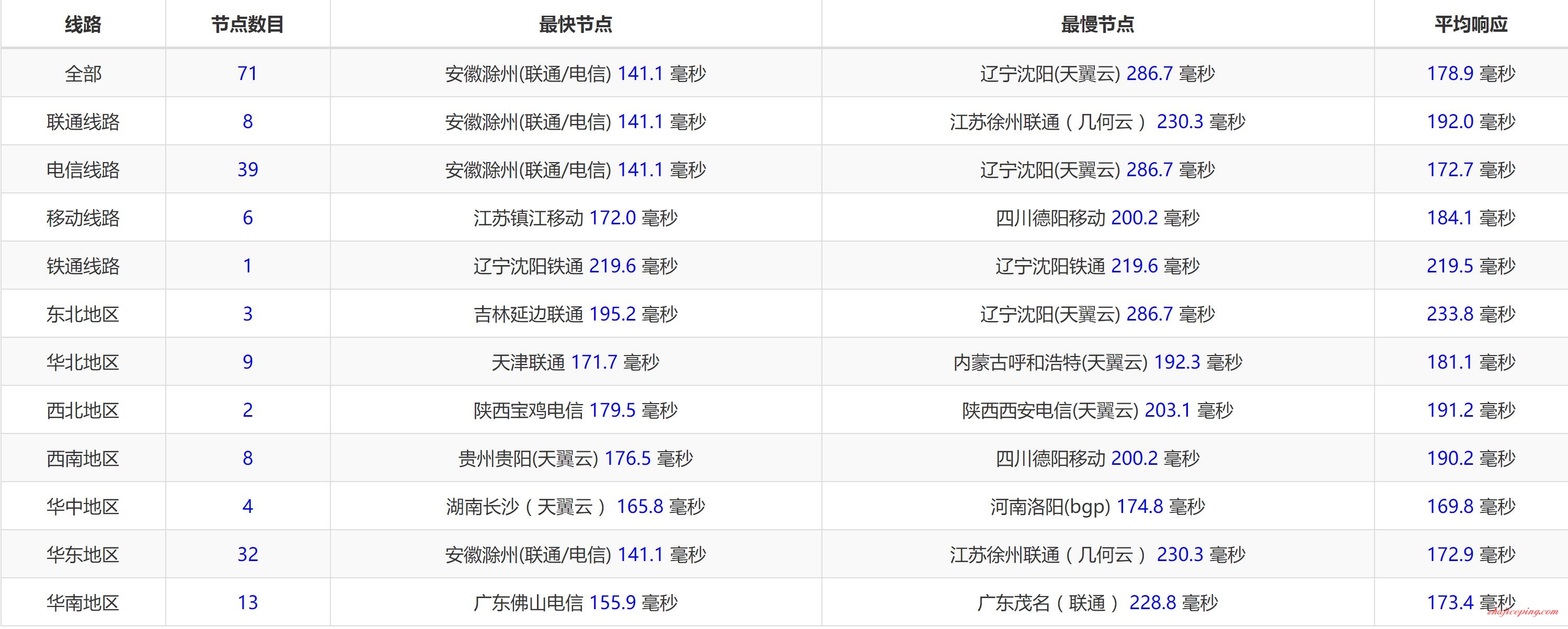Click average response 184.1 毫秒

[x=1471, y=218]
